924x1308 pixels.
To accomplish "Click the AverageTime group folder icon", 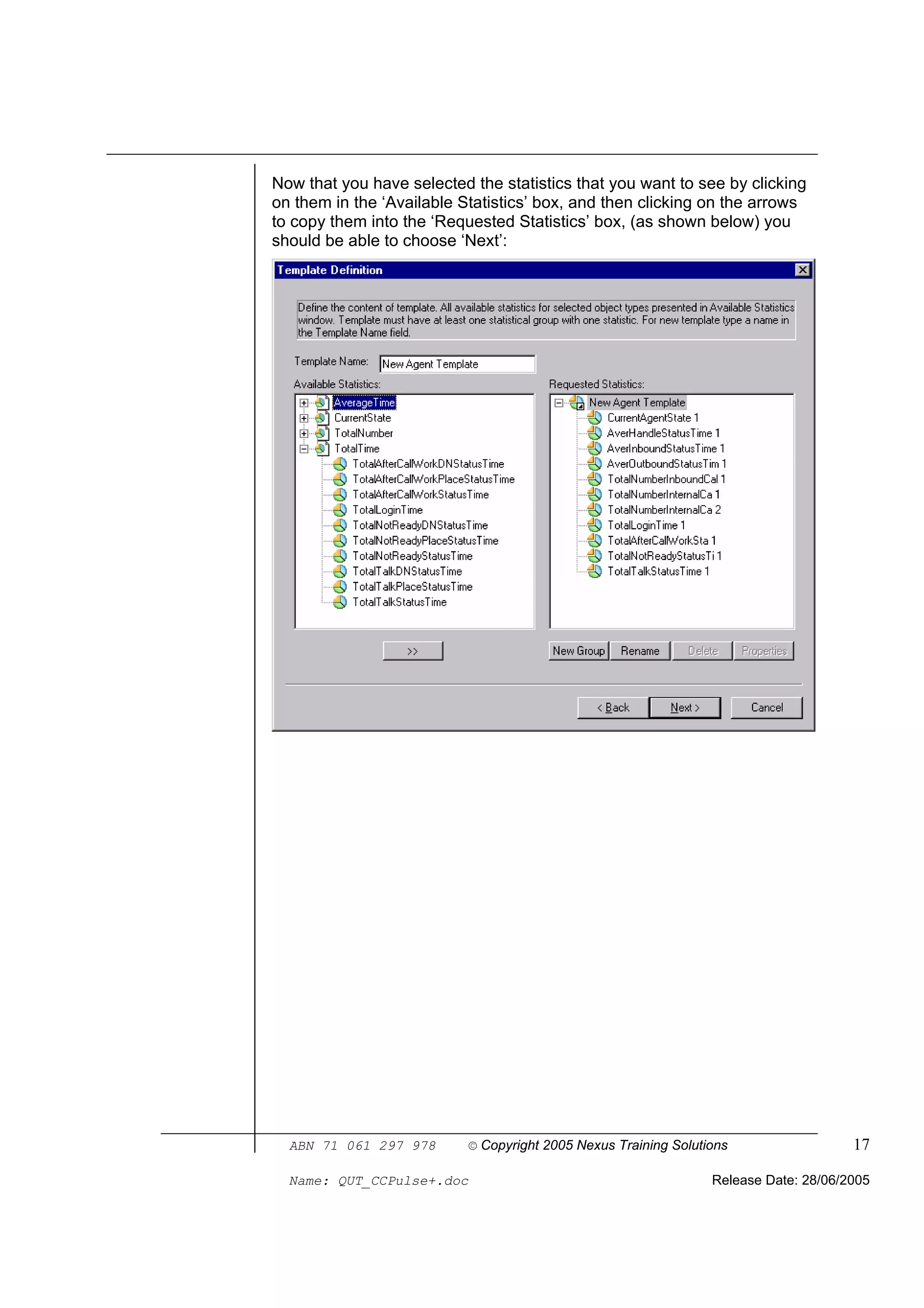I will [322, 403].
